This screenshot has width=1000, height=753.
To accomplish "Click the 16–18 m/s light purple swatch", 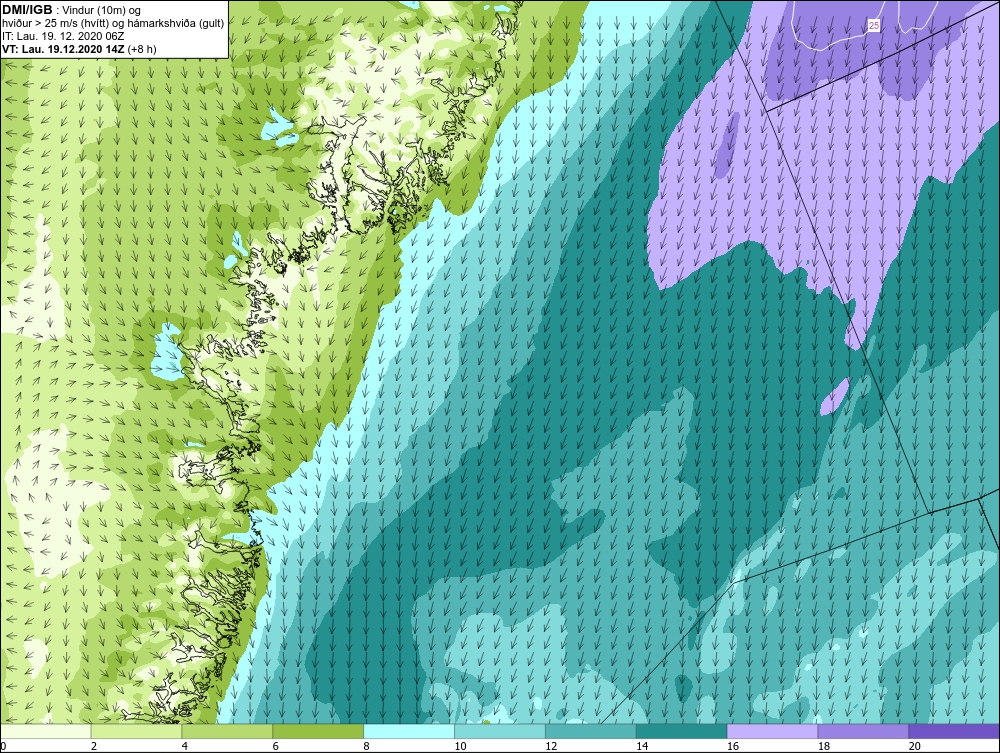I will (772, 731).
